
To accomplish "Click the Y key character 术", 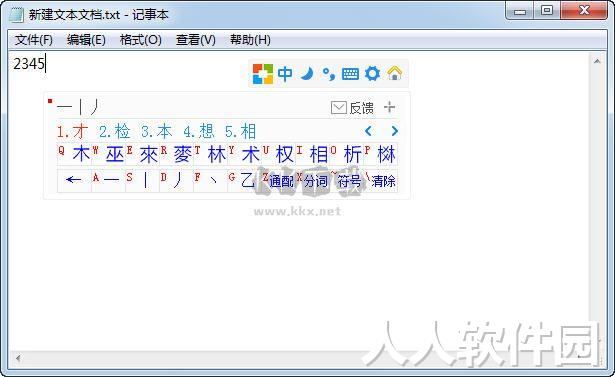I will coord(245,154).
